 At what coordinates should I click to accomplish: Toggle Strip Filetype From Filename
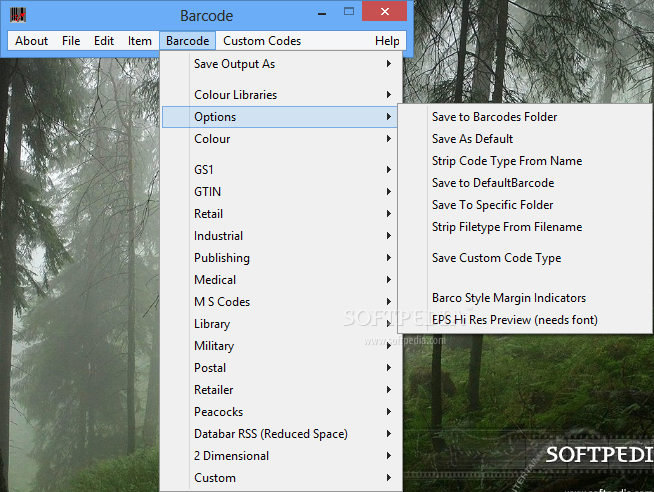[525, 227]
